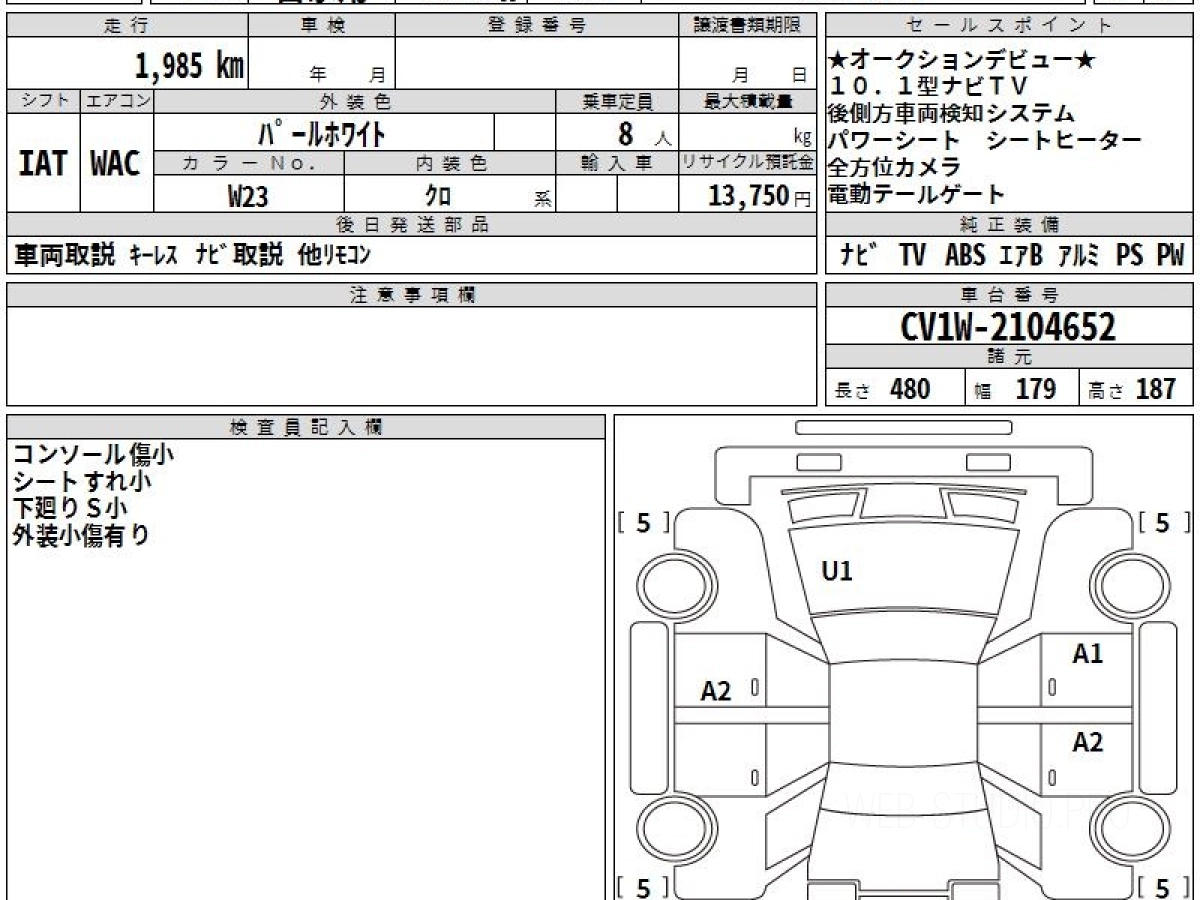This screenshot has width=1200, height=900.
Task: Select the WAC air conditioner cell
Action: [x=116, y=163]
